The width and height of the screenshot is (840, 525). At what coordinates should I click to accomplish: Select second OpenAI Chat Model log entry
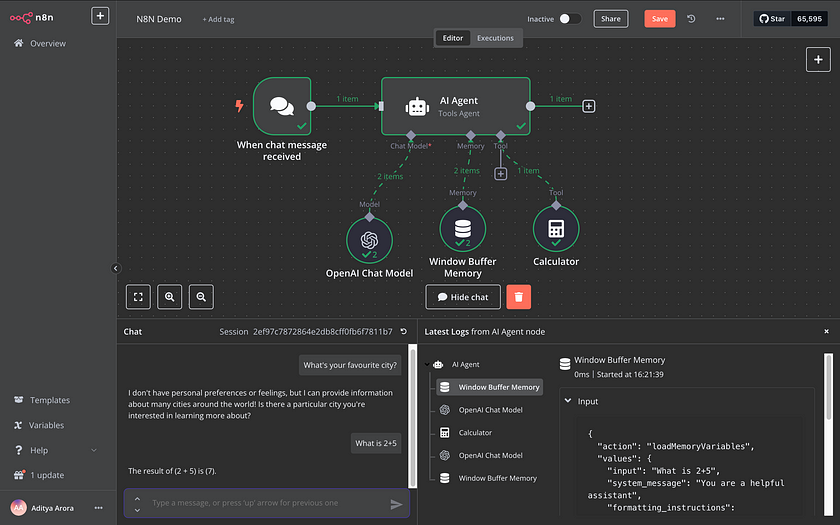490,455
